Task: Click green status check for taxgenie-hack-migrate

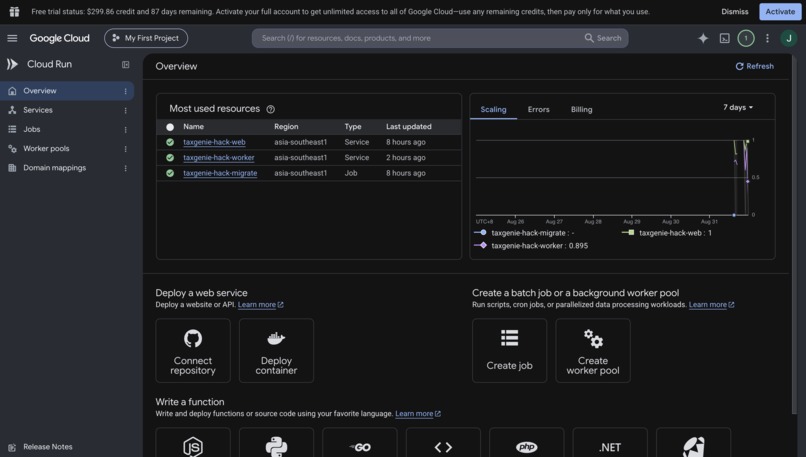Action: pyautogui.click(x=170, y=173)
